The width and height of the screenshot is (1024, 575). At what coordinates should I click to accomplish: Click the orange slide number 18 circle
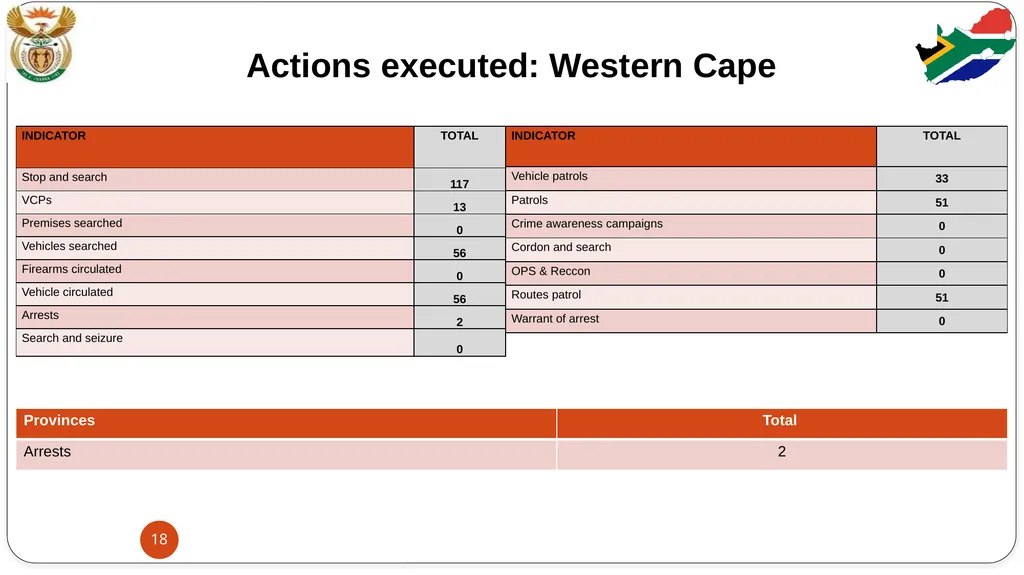[159, 539]
